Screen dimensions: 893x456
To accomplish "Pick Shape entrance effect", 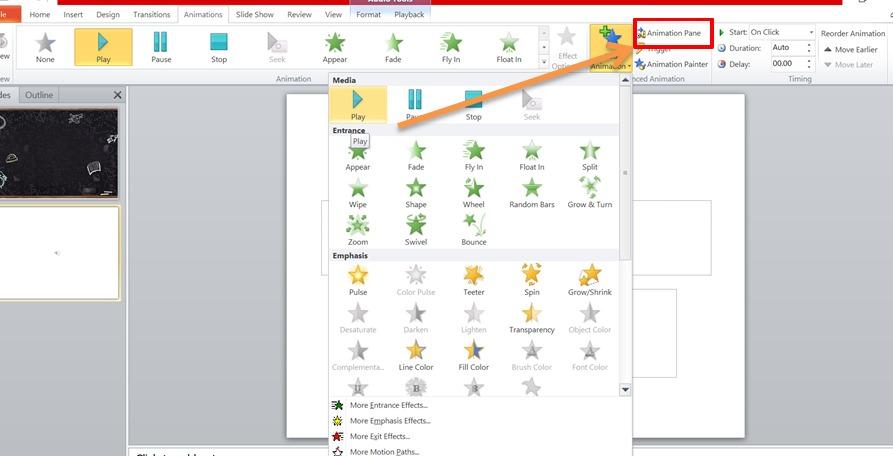I will [416, 192].
